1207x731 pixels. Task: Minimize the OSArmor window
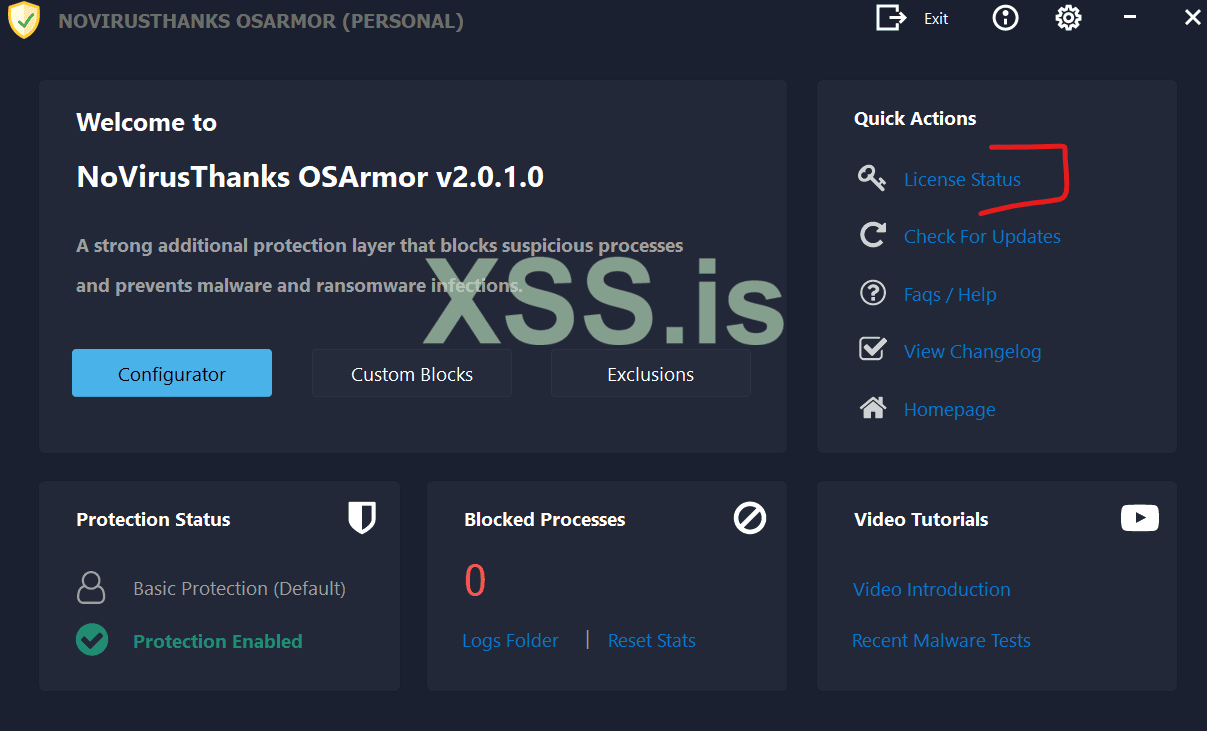click(1130, 18)
